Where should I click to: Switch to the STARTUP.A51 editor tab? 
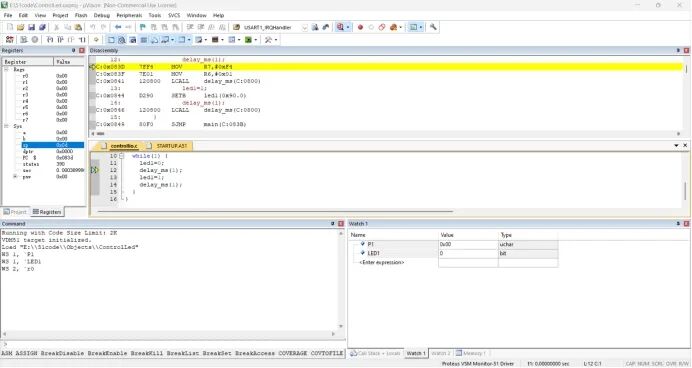pos(168,146)
